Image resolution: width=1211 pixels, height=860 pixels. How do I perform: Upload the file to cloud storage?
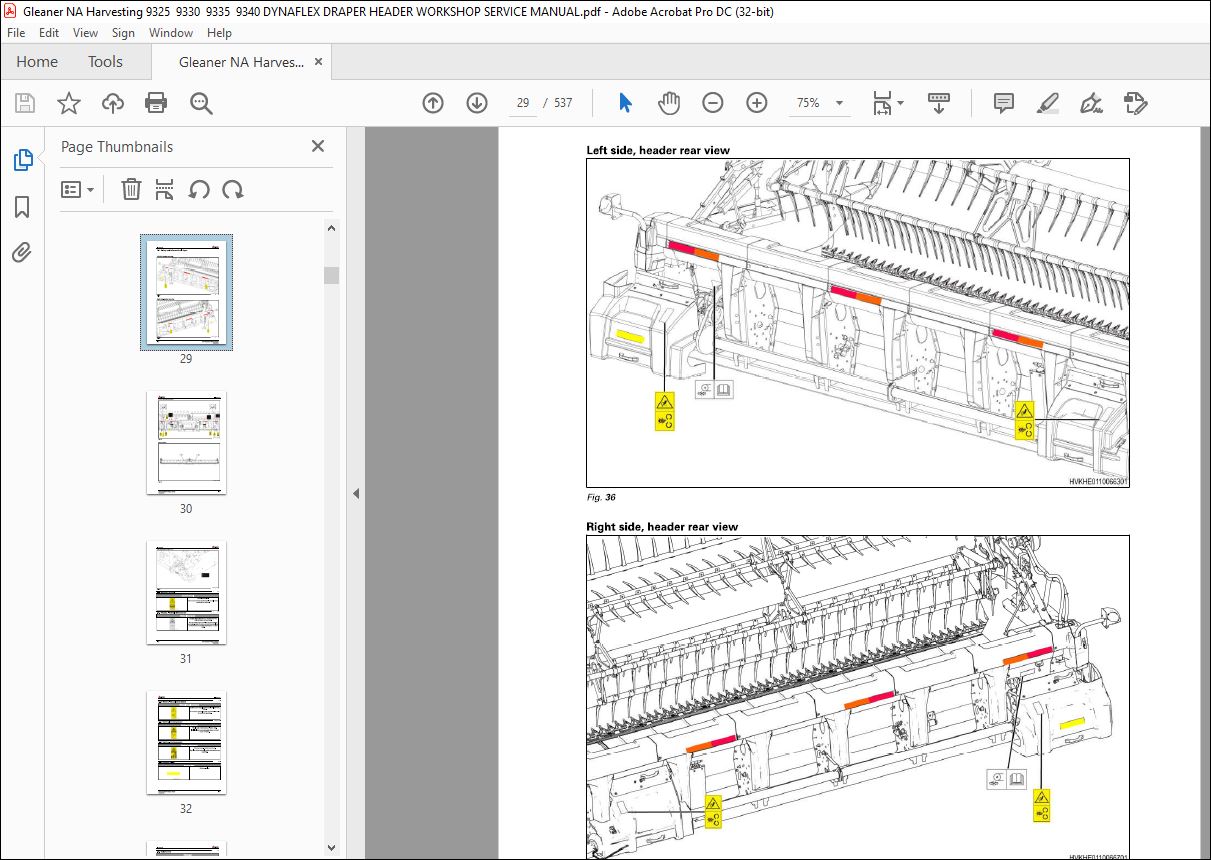click(x=113, y=103)
